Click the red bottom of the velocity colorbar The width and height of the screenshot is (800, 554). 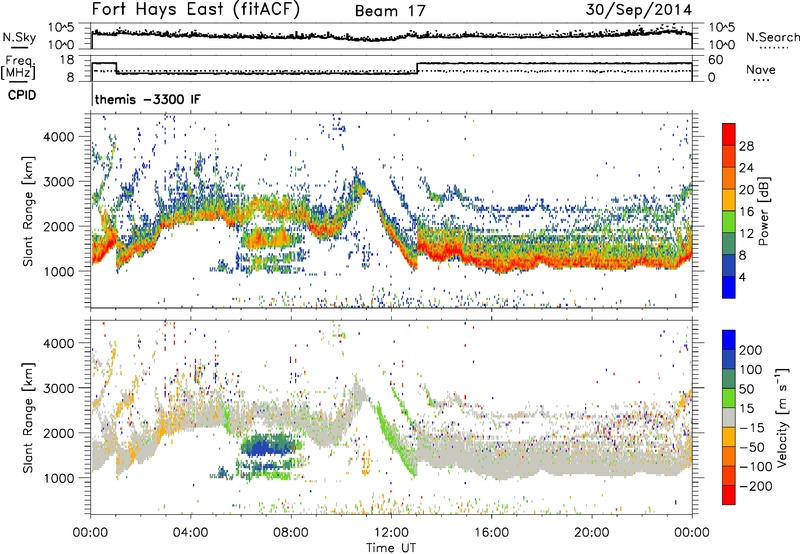729,495
